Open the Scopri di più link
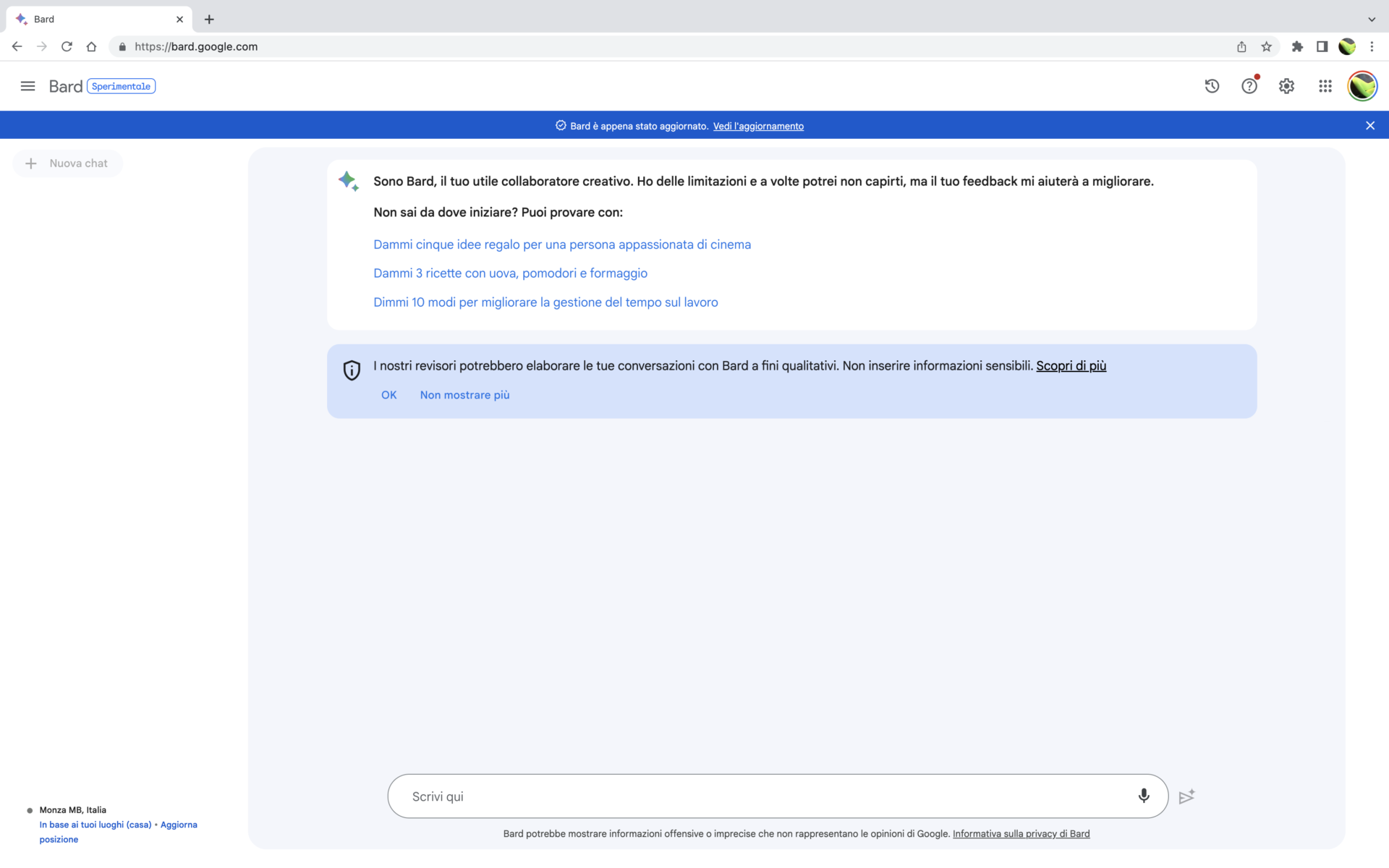Image resolution: width=1389 pixels, height=868 pixels. coord(1071,366)
